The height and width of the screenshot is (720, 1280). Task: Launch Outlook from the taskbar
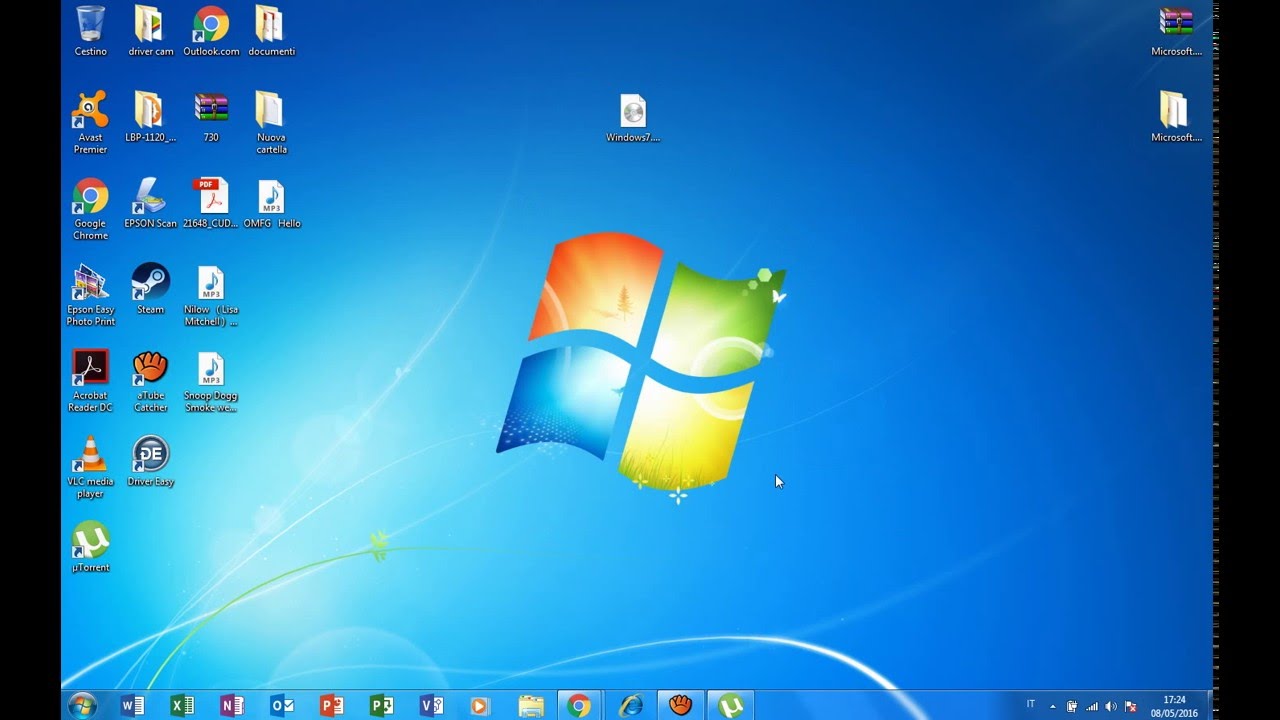click(282, 706)
